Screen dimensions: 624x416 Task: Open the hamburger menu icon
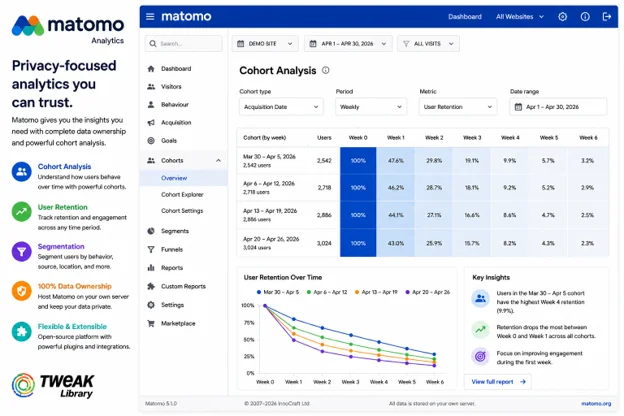click(150, 16)
